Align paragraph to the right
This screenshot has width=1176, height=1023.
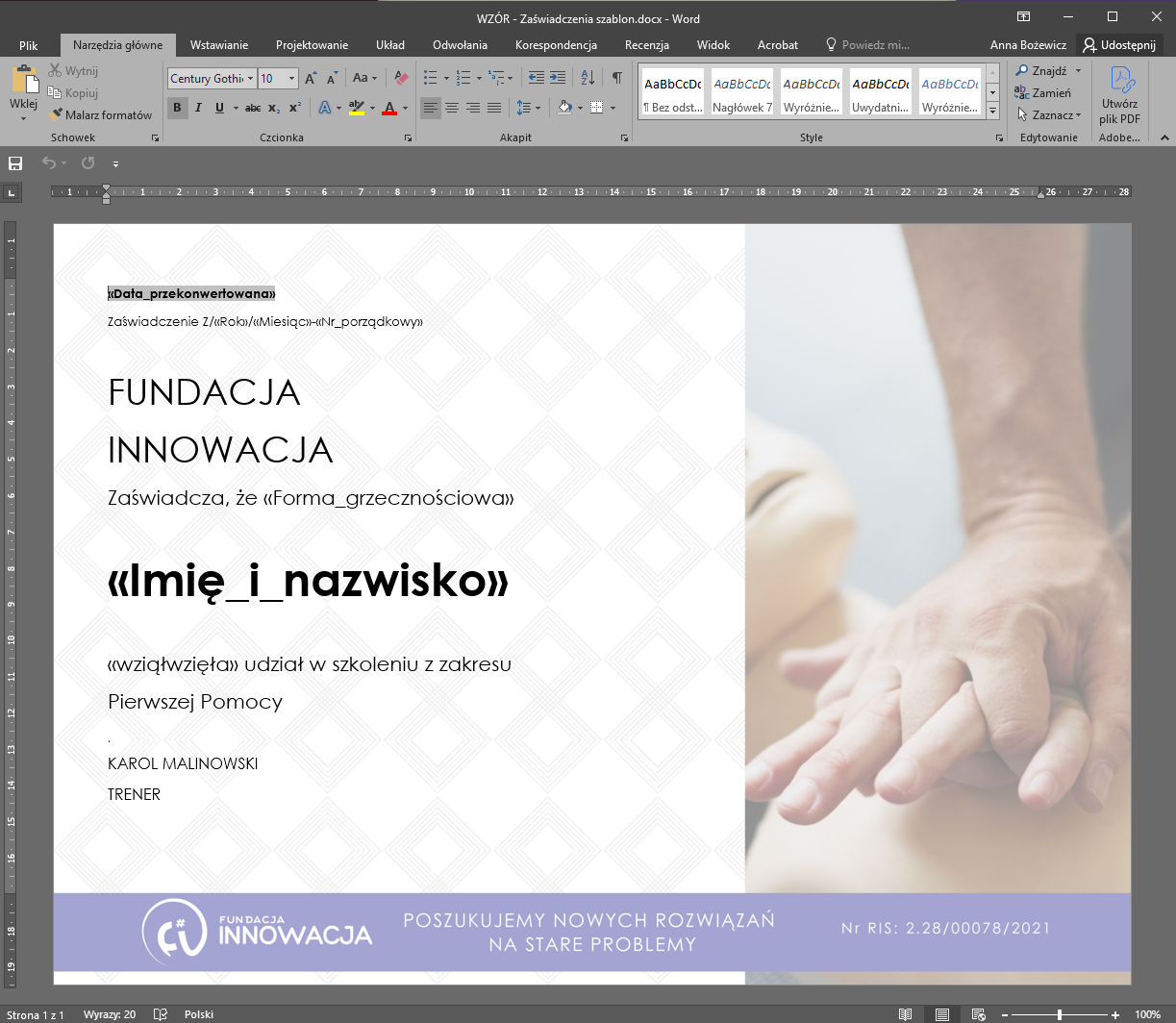[x=473, y=108]
